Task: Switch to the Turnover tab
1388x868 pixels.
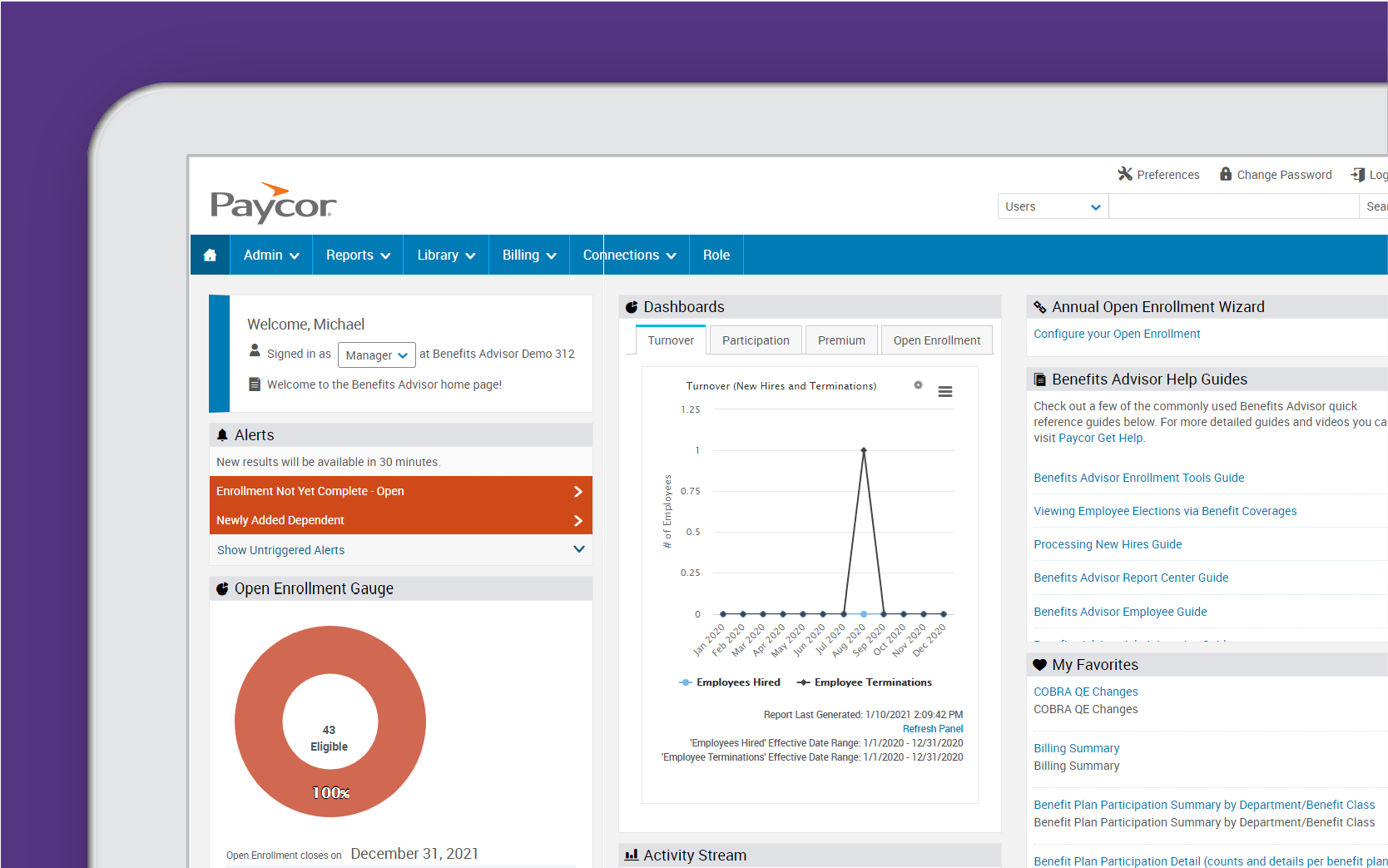Action: pyautogui.click(x=671, y=340)
